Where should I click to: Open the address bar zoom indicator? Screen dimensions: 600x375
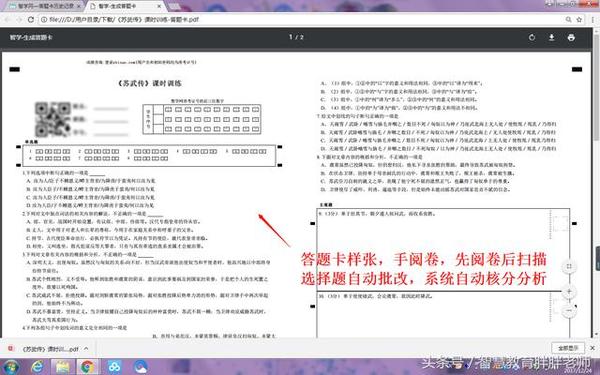click(569, 19)
